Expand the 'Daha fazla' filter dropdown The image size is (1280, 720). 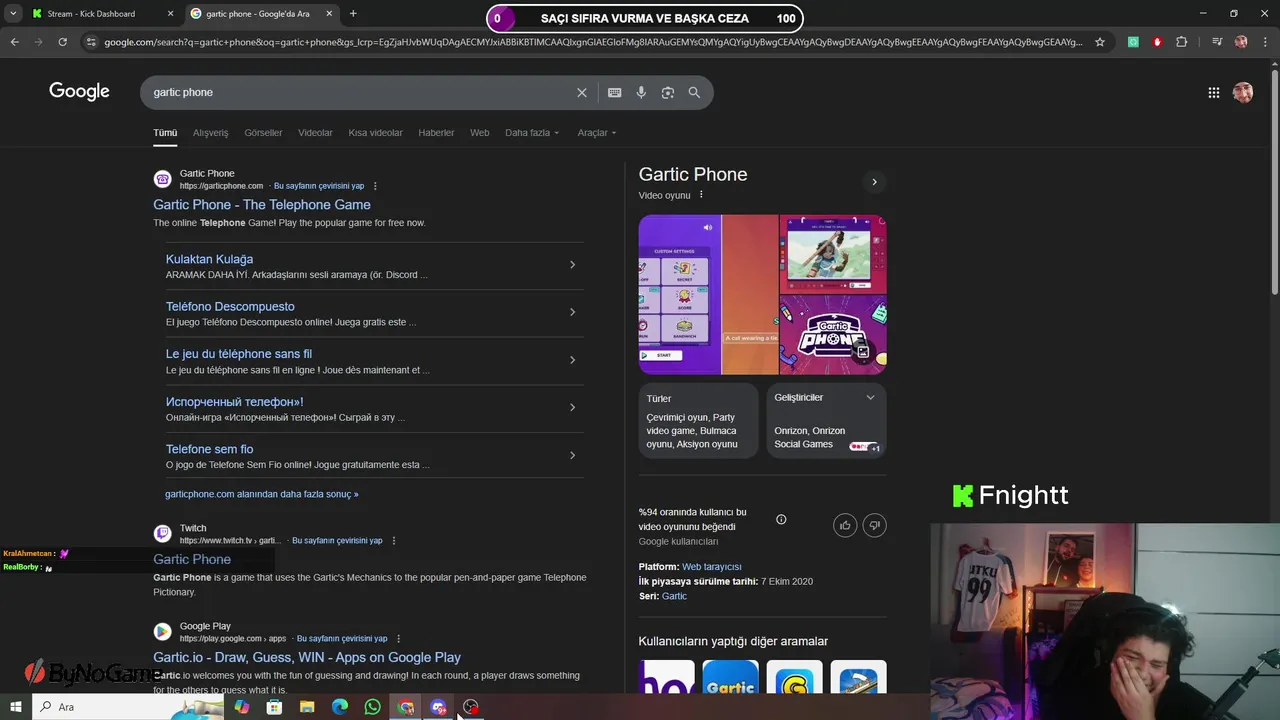click(x=532, y=133)
